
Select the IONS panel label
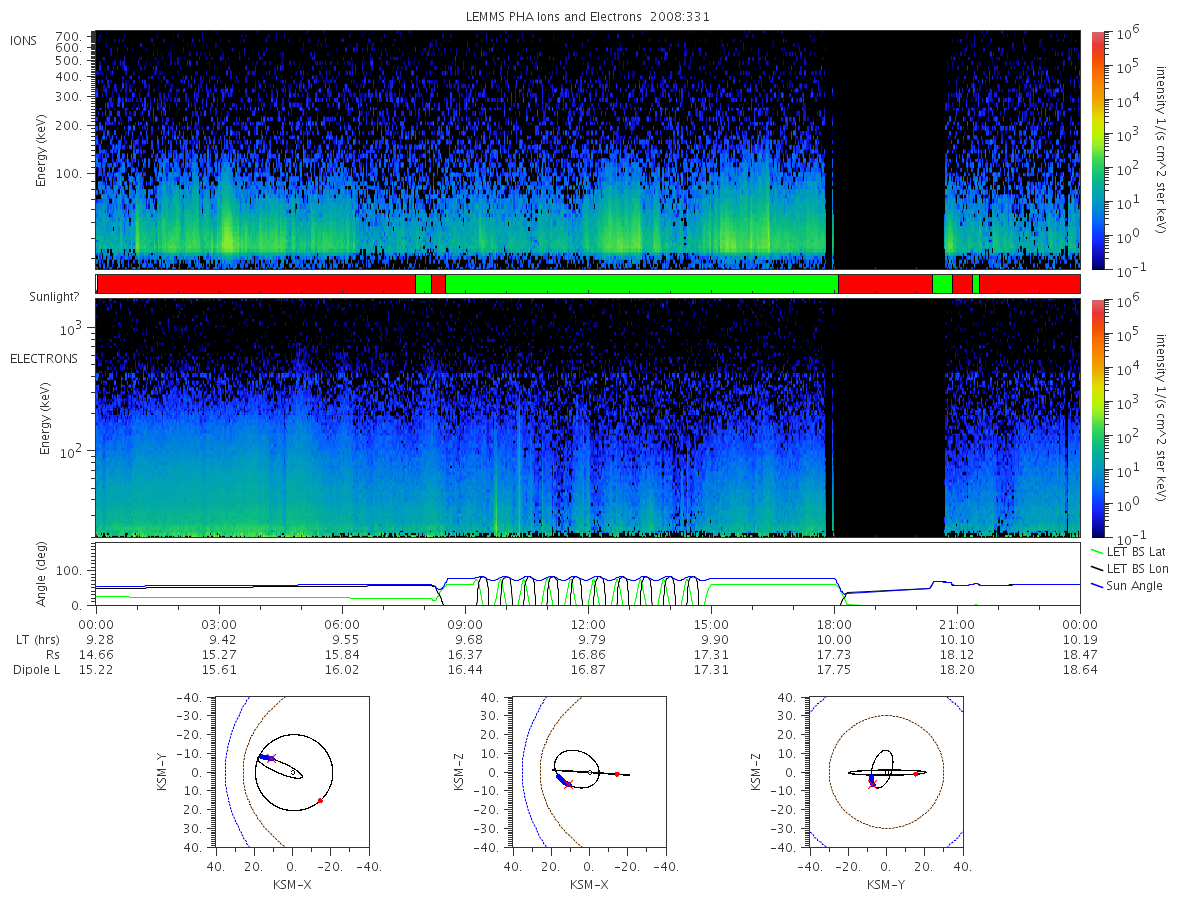tap(23, 40)
